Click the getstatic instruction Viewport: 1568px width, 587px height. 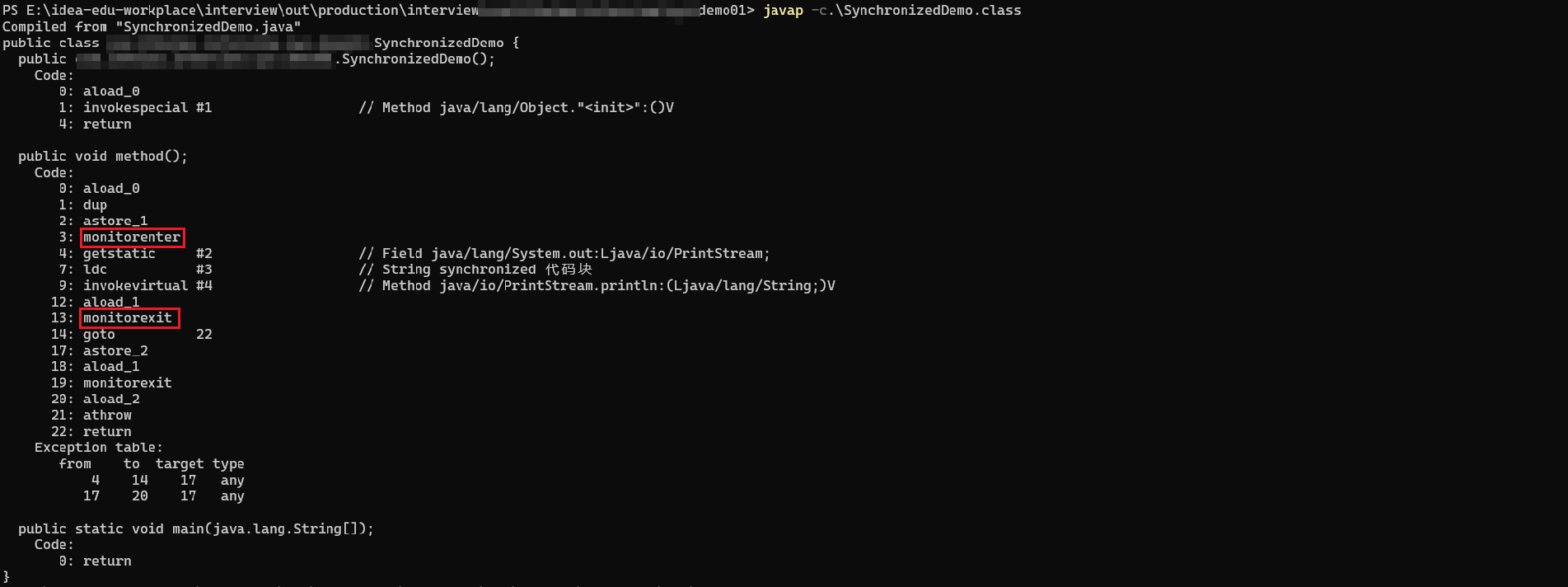(x=119, y=253)
